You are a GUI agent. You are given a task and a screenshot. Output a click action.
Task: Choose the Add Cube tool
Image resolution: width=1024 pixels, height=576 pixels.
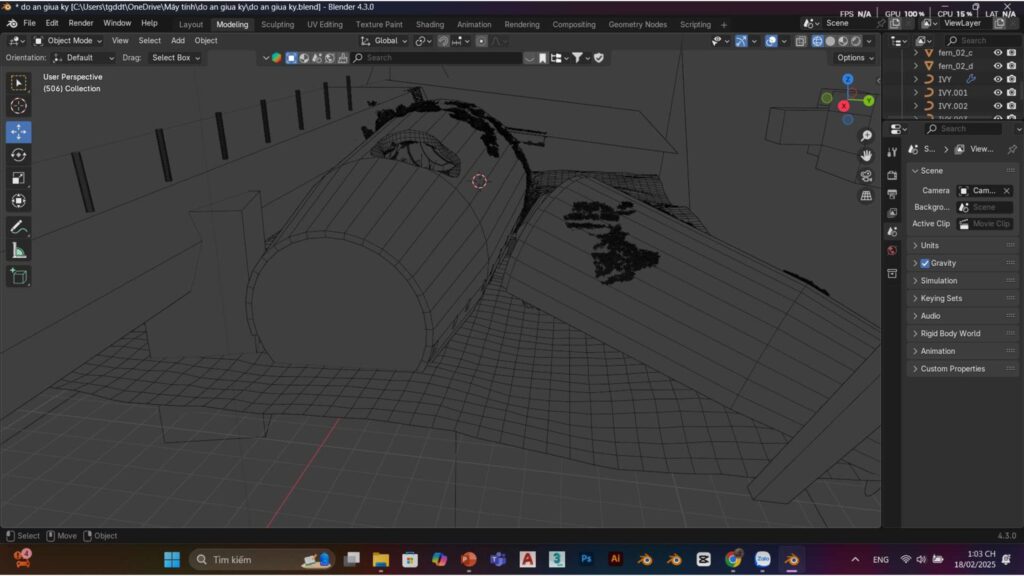(19, 275)
